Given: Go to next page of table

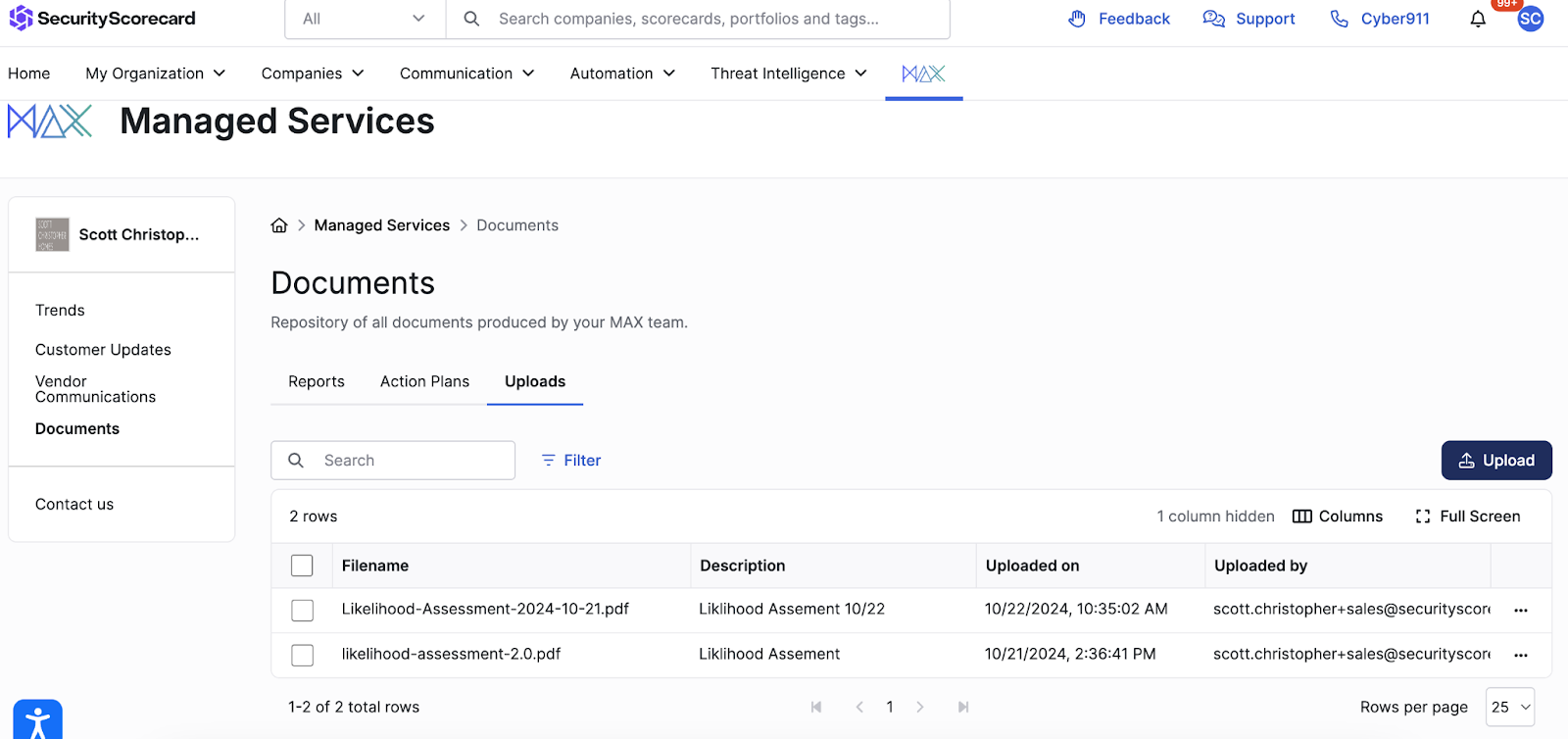Looking at the screenshot, I should click(920, 707).
